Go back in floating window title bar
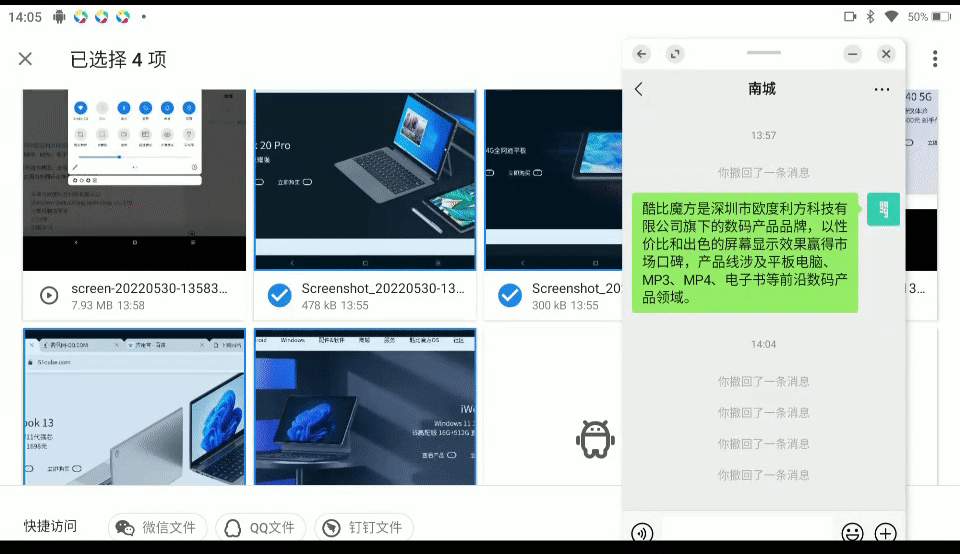The height and width of the screenshot is (554, 960). click(x=642, y=54)
